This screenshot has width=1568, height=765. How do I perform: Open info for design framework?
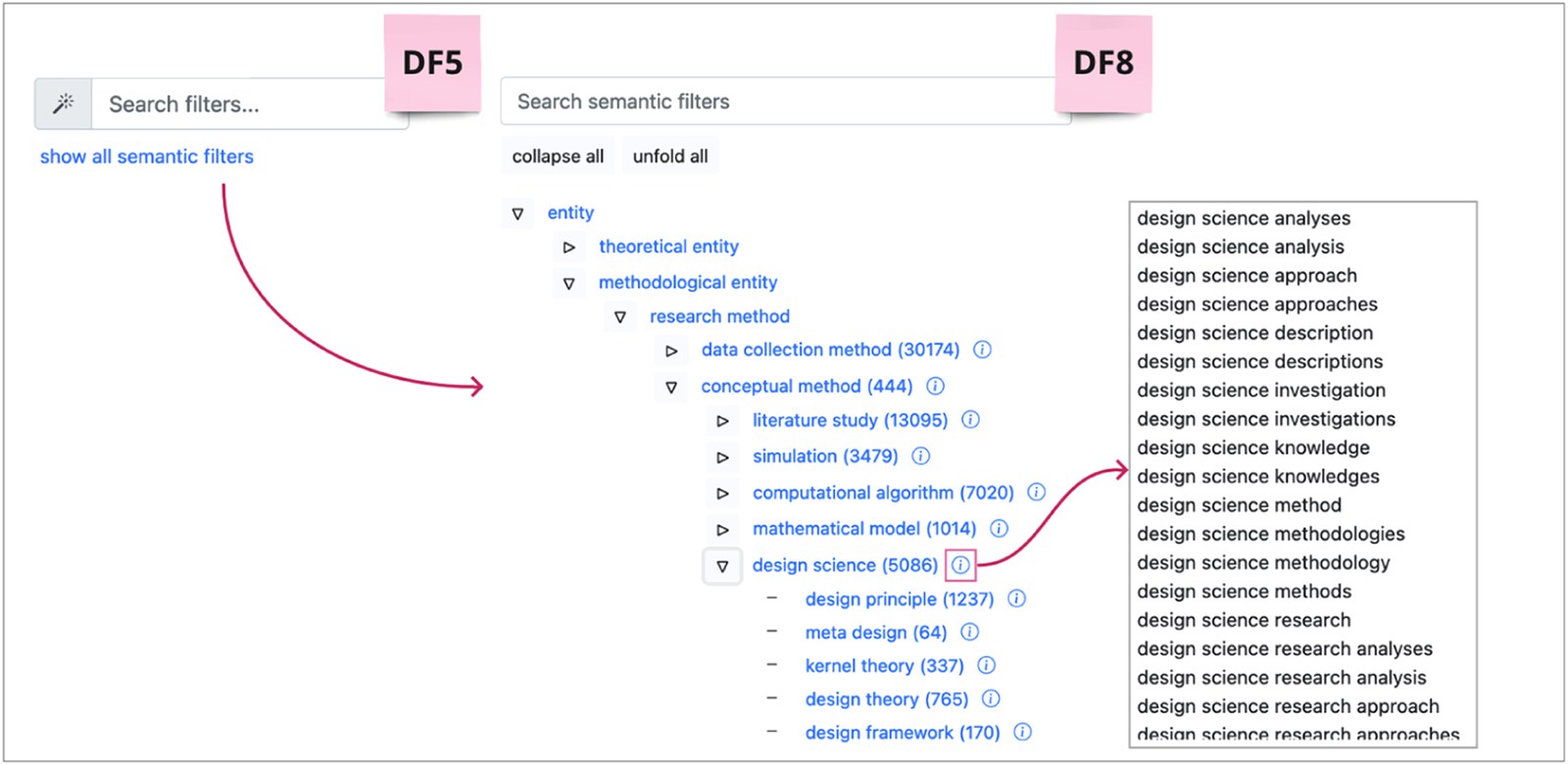click(1022, 732)
